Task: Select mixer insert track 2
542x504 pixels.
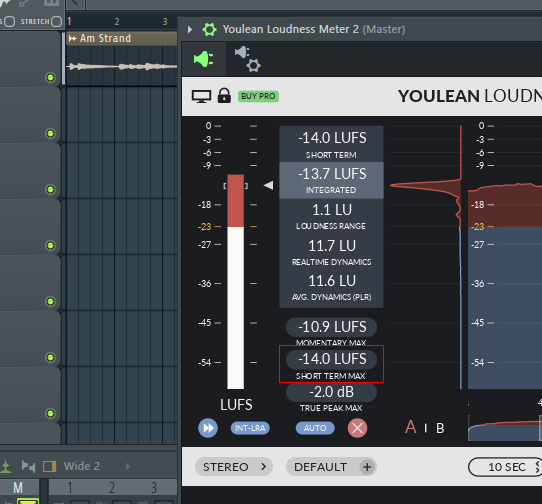Action: [x=112, y=488]
